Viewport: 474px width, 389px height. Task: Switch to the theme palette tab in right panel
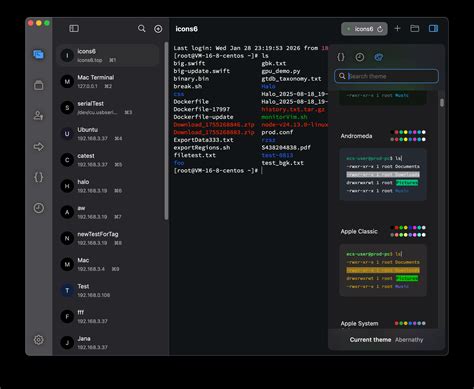[378, 57]
